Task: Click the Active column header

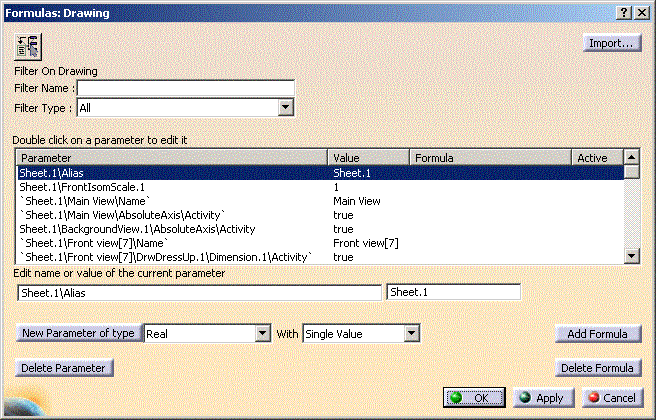Action: tap(596, 158)
